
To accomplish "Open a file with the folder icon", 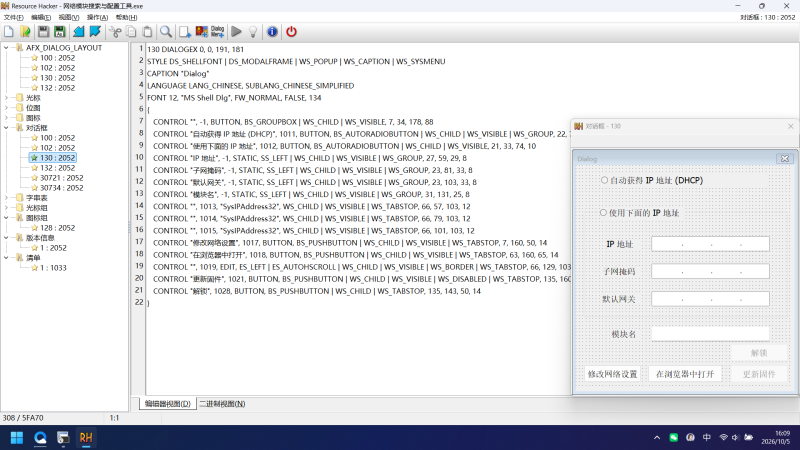I will tap(25, 32).
